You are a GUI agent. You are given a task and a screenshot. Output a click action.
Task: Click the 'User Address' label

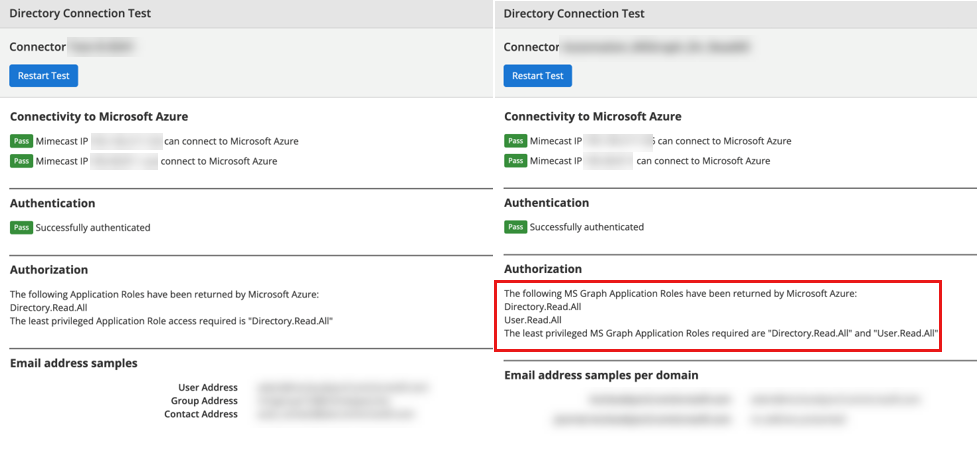click(207, 387)
